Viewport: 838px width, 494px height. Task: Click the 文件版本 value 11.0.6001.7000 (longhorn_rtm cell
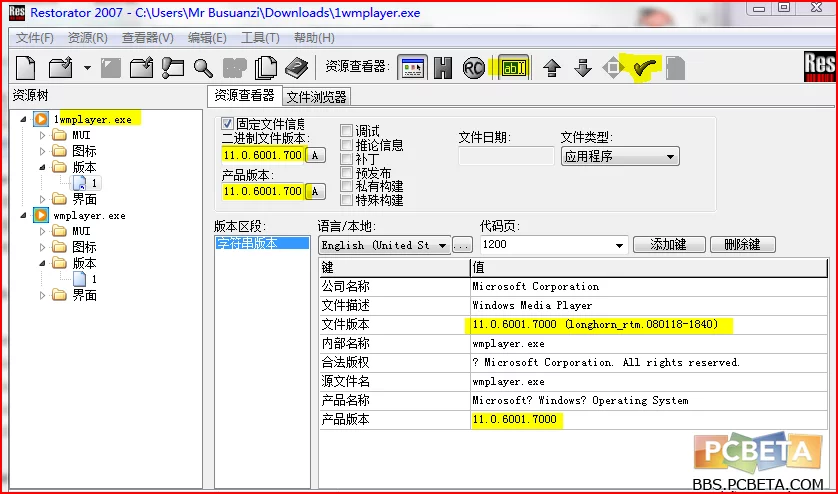tap(649, 325)
